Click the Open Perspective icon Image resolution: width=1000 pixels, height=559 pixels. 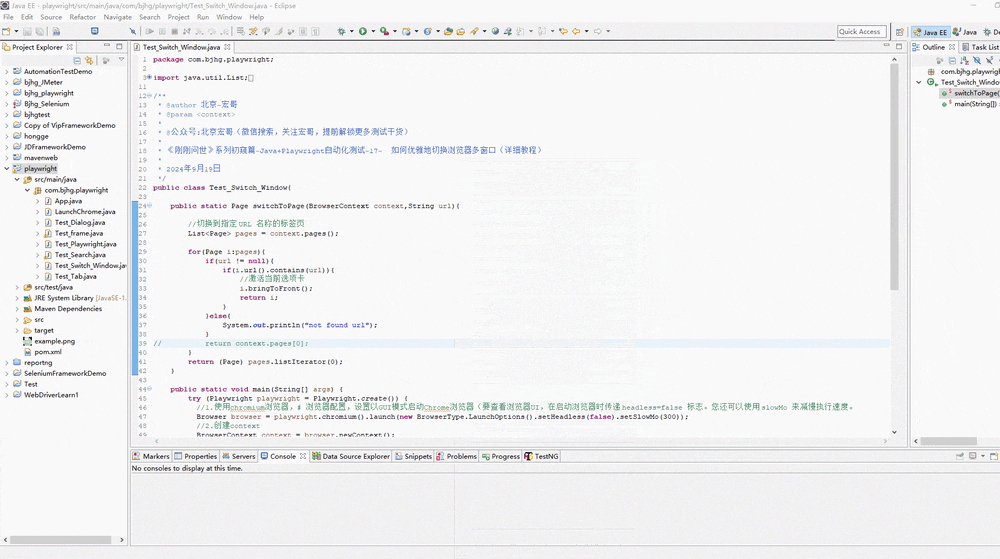899,32
